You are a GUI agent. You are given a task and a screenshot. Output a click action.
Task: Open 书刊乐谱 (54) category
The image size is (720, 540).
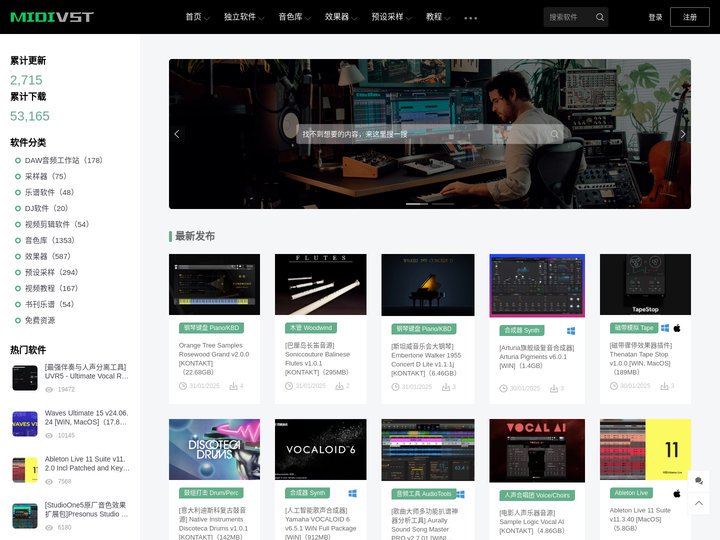(49, 304)
